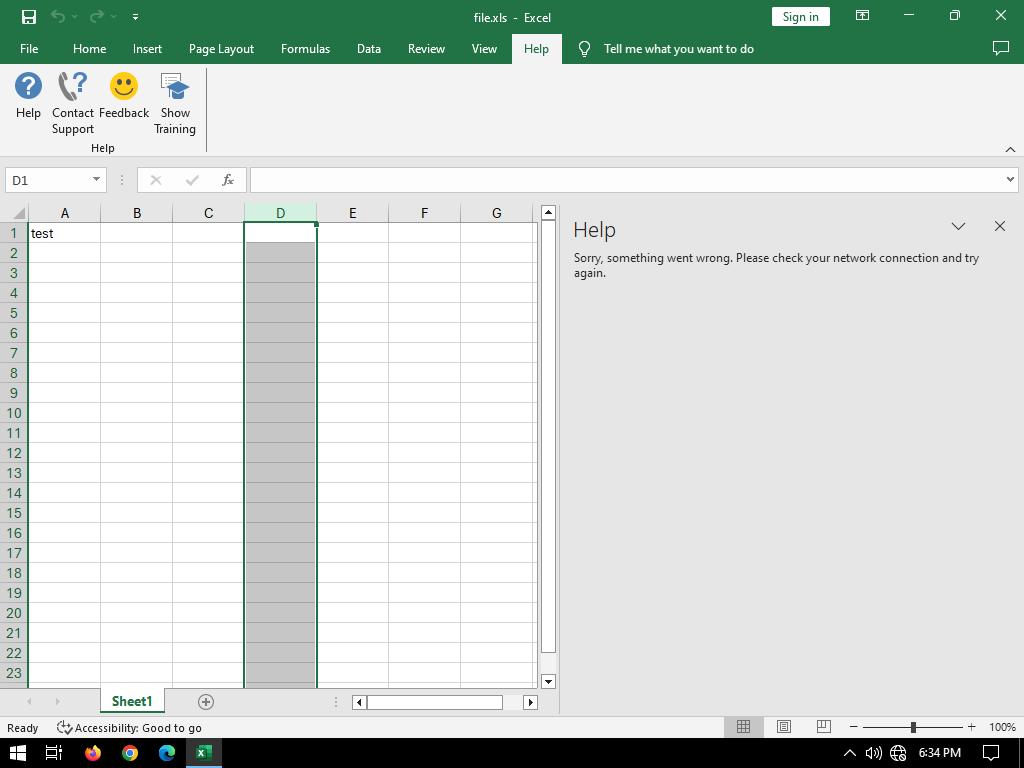Click the Insert Function fx icon
The image size is (1024, 768).
(x=228, y=180)
